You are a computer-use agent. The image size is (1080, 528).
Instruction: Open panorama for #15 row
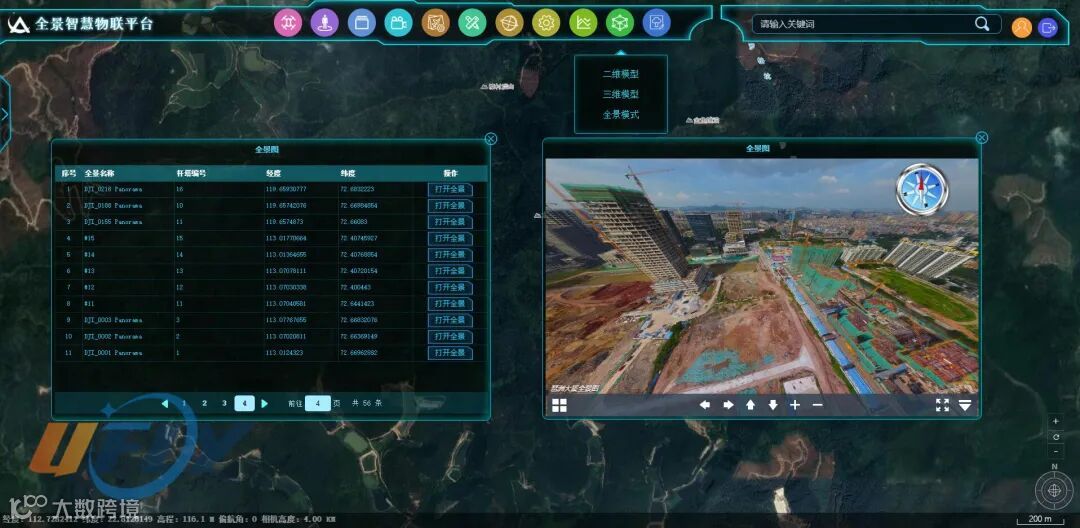click(450, 238)
